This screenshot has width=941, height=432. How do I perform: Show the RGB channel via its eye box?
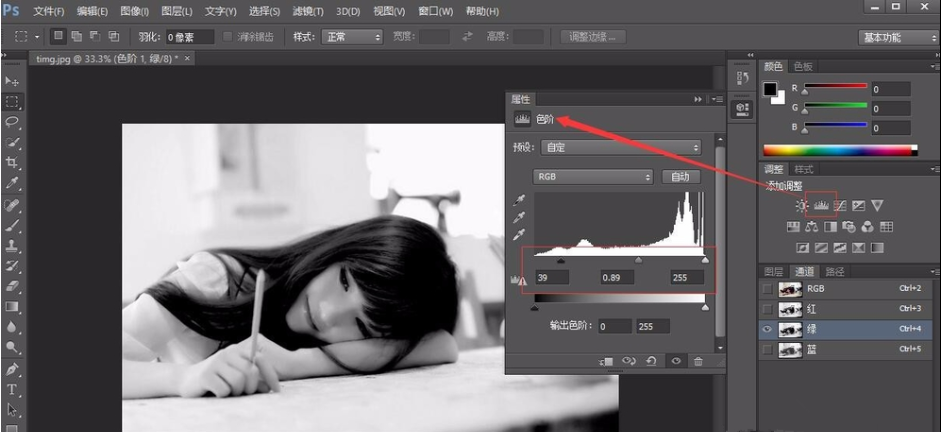tap(767, 289)
